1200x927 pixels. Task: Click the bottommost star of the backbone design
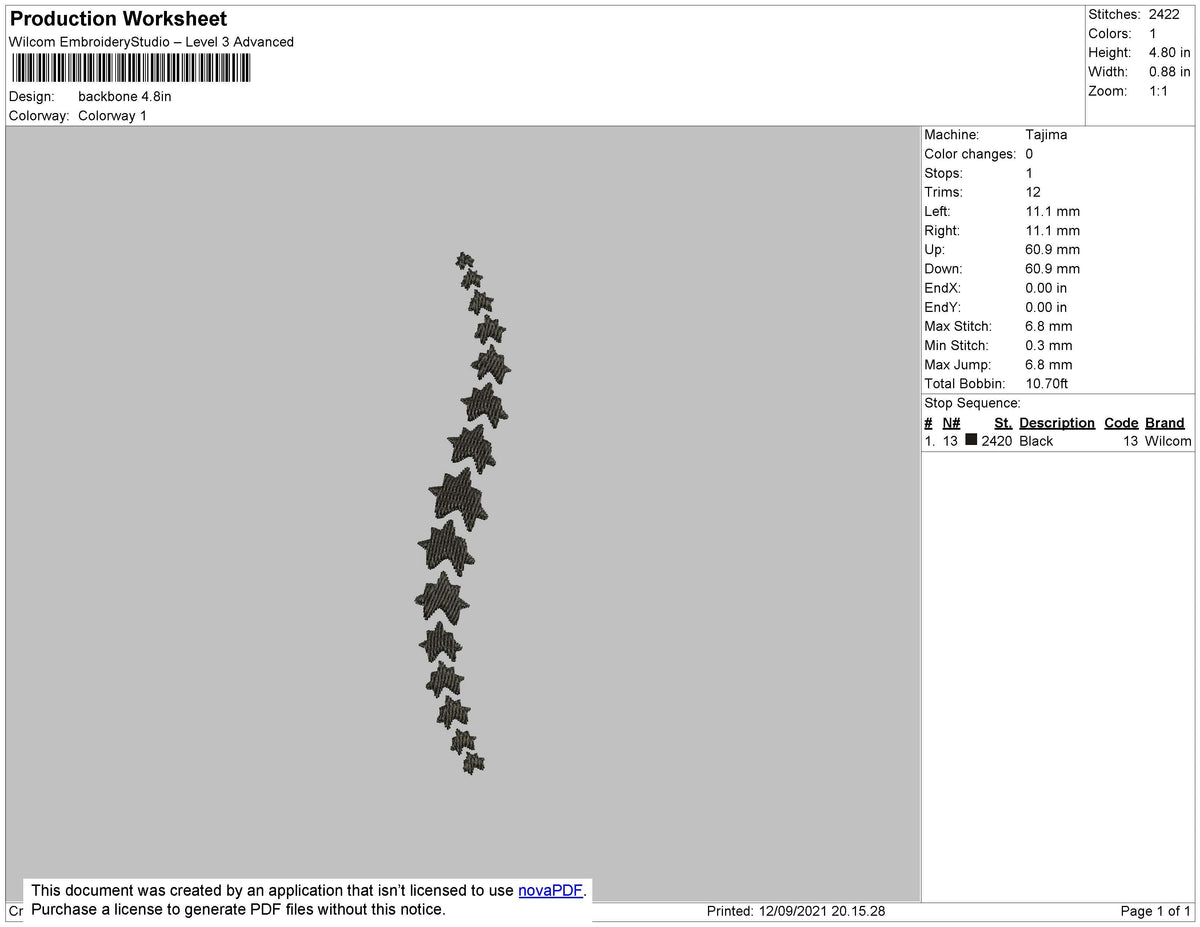click(472, 763)
